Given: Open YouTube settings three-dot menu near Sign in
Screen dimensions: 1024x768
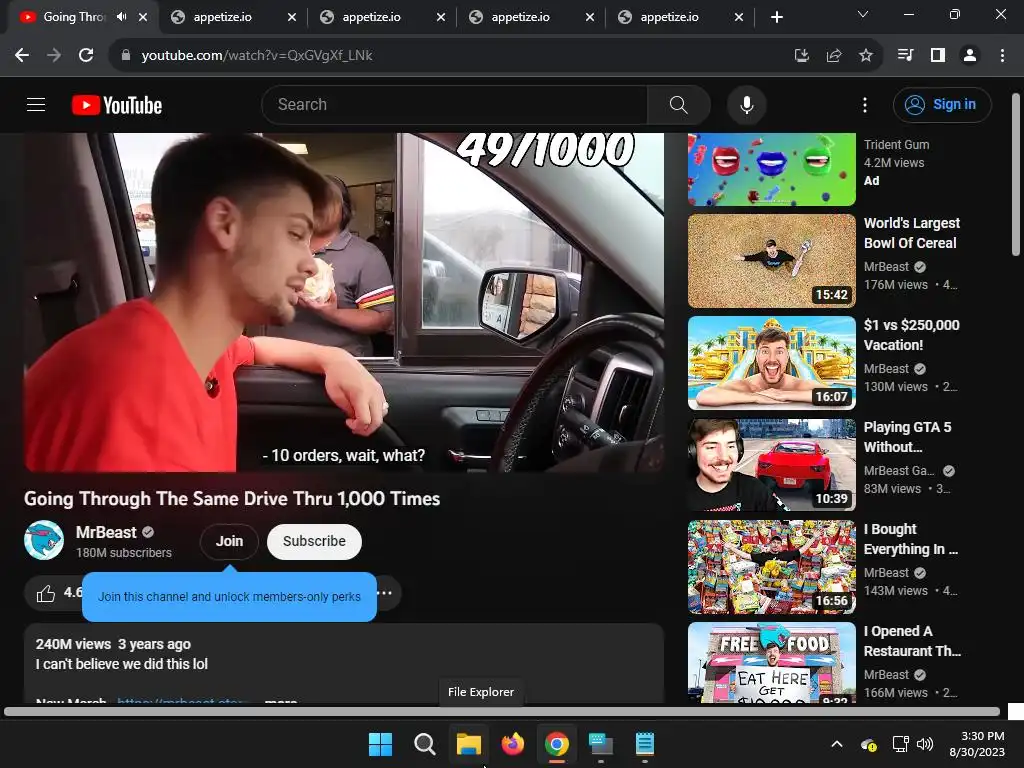Looking at the screenshot, I should 865,104.
